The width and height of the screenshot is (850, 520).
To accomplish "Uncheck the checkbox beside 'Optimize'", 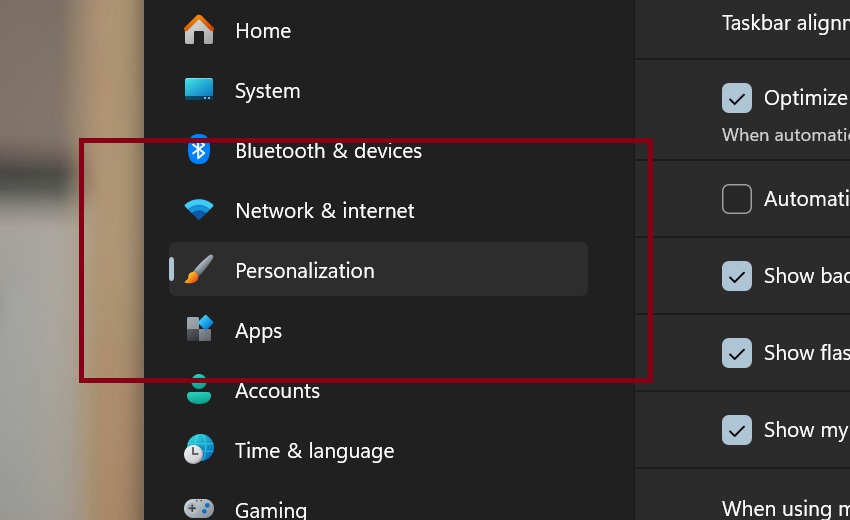I will (x=737, y=98).
